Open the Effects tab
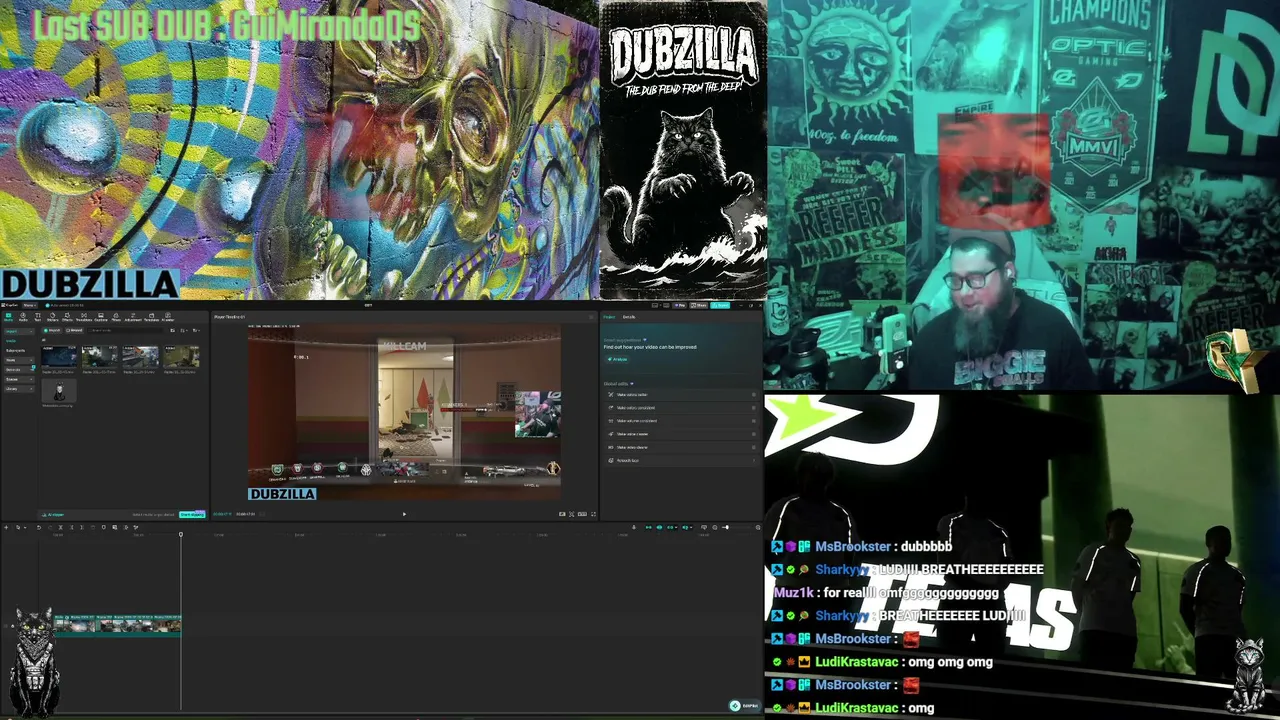Viewport: 1280px width, 720px height. [68, 317]
